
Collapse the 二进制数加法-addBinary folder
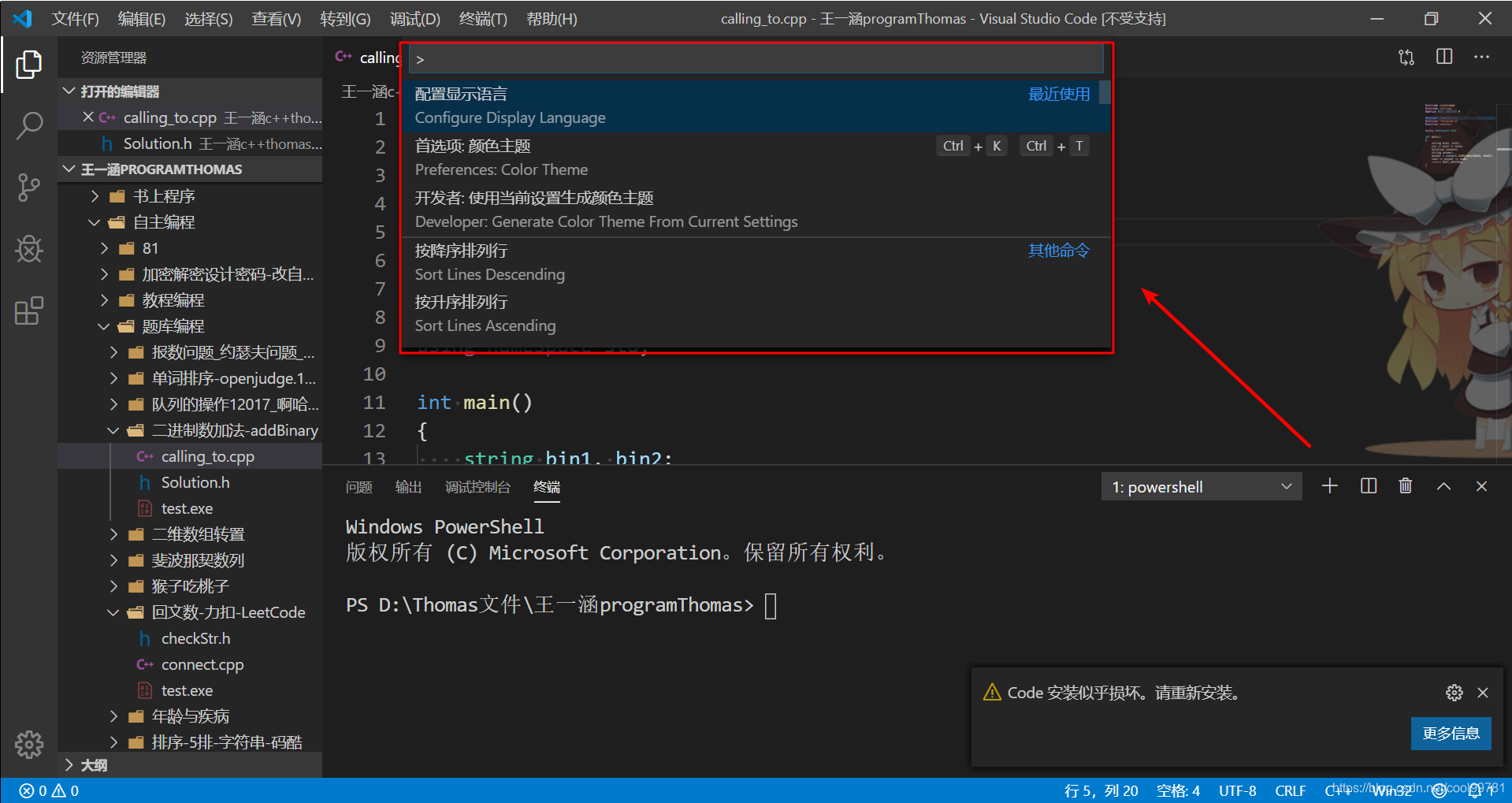coord(190,430)
